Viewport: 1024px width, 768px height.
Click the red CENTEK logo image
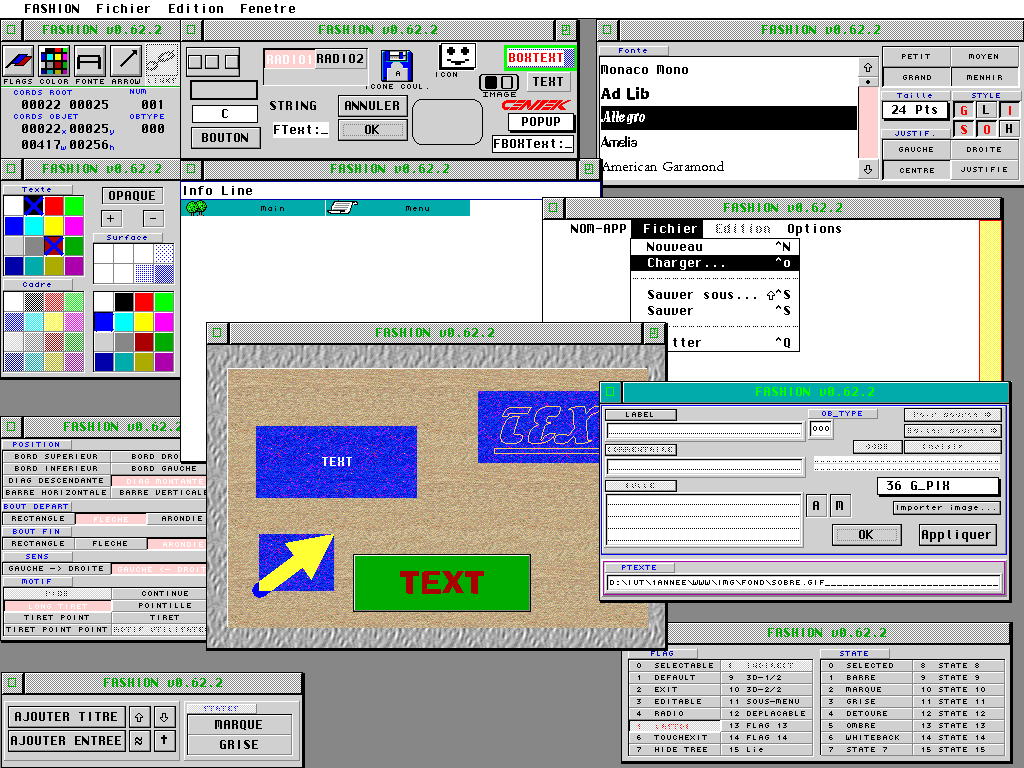[536, 104]
